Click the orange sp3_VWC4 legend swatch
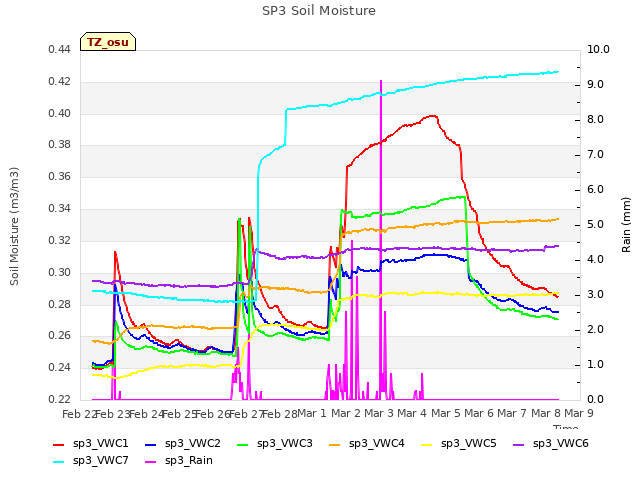Viewport: 640px width, 480px height. [x=335, y=444]
